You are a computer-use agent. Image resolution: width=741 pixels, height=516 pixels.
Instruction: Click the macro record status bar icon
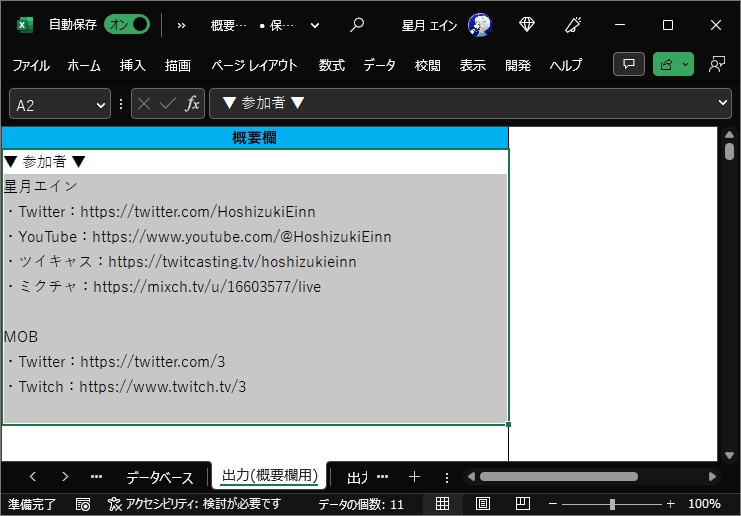[x=83, y=504]
